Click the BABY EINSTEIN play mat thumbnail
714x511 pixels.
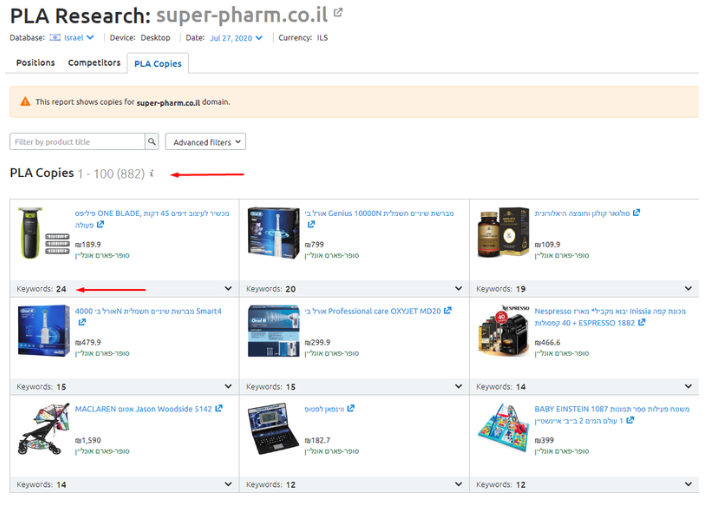coord(503,429)
